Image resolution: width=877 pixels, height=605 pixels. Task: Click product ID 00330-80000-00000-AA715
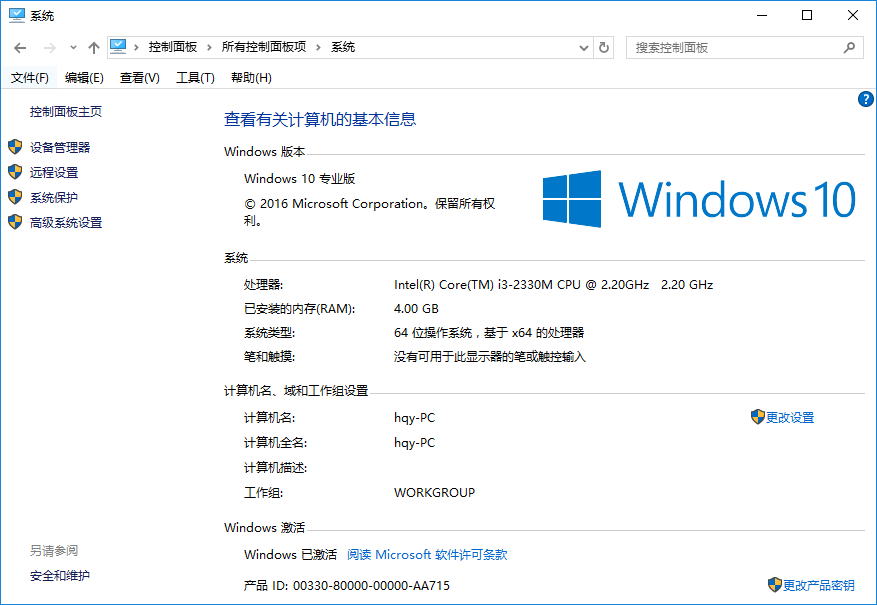(371, 586)
